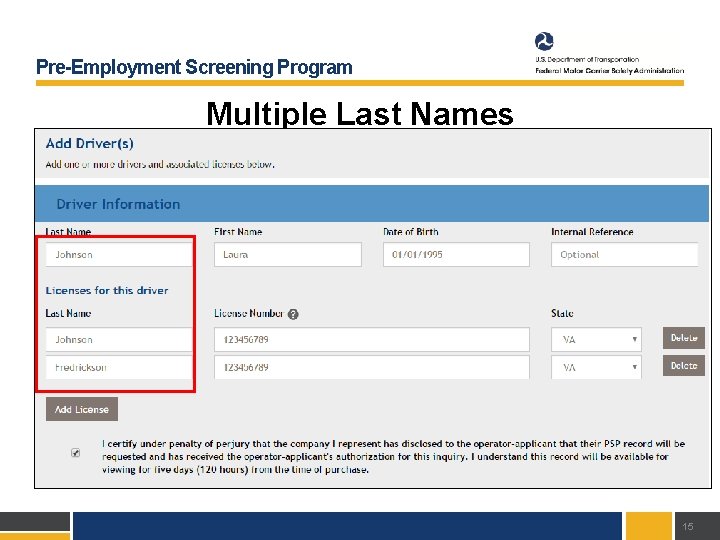Click the Add Driver(s) heading

(x=90, y=143)
